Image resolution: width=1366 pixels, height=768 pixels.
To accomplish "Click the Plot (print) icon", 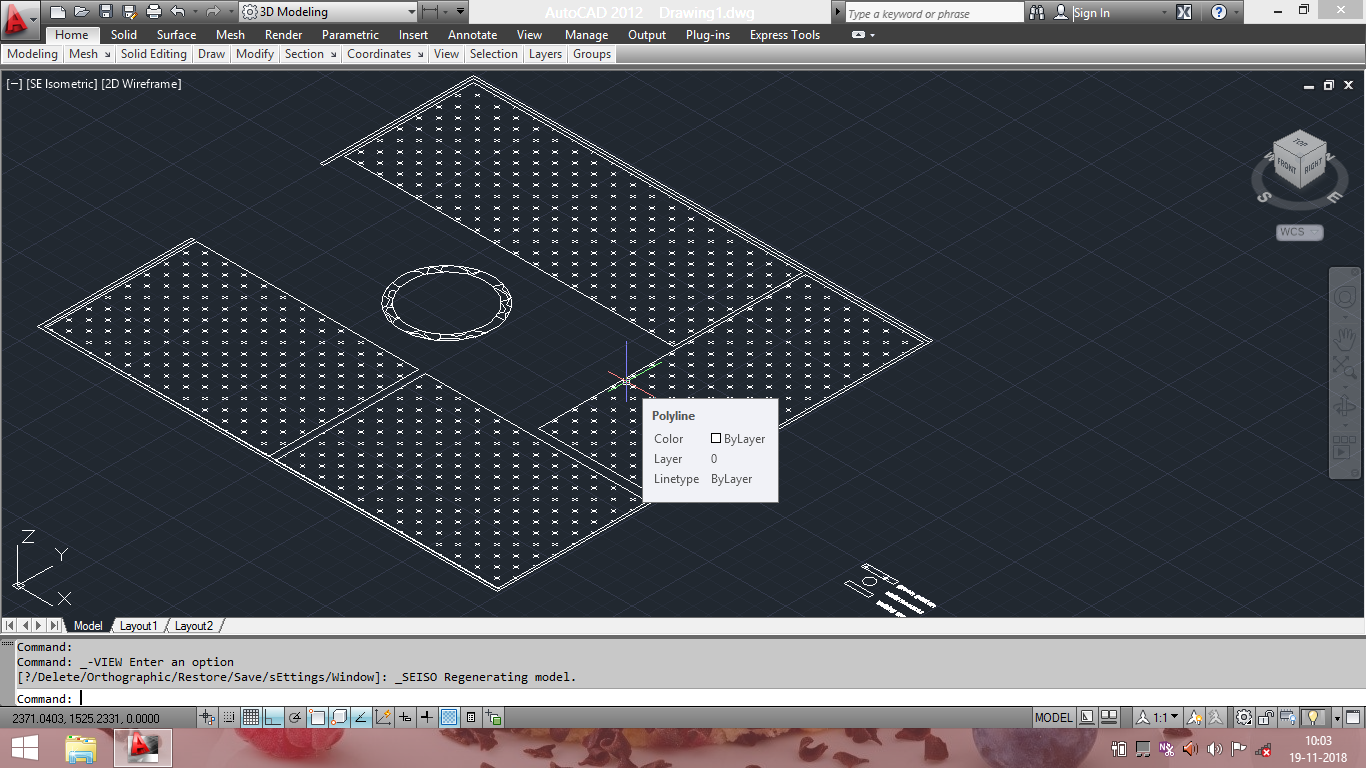I will 154,12.
